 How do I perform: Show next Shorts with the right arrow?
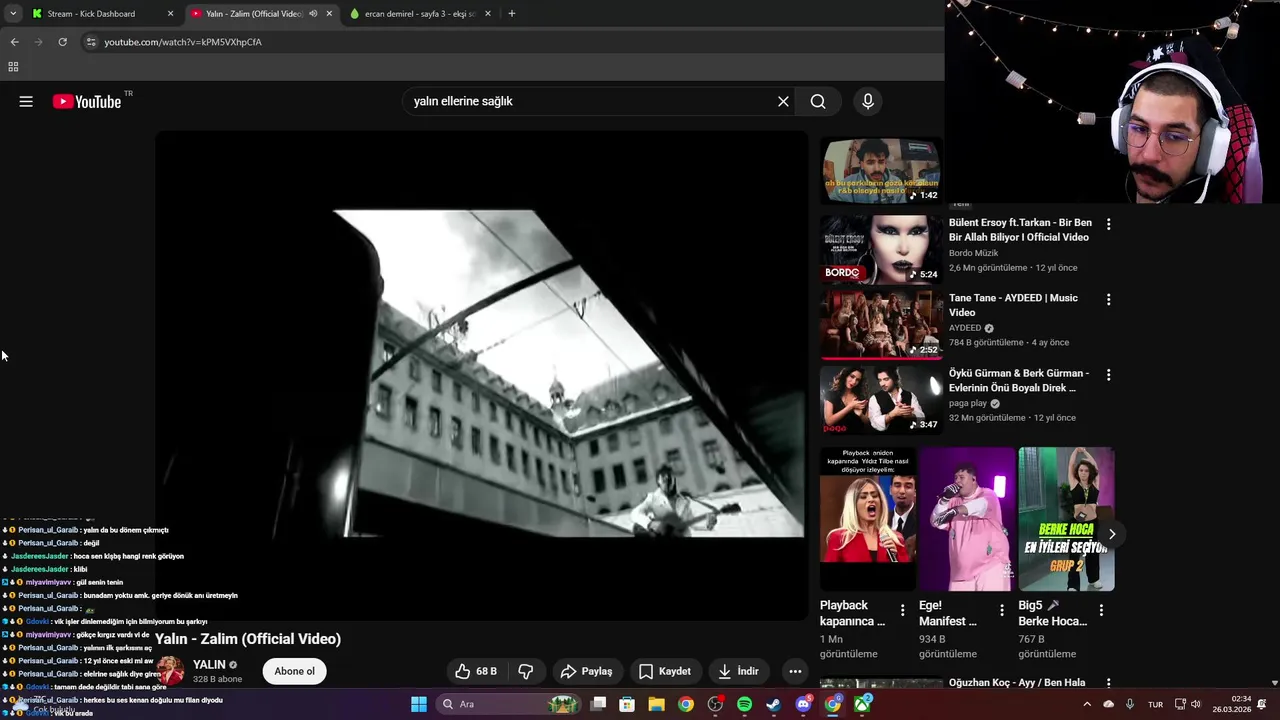(x=1111, y=534)
